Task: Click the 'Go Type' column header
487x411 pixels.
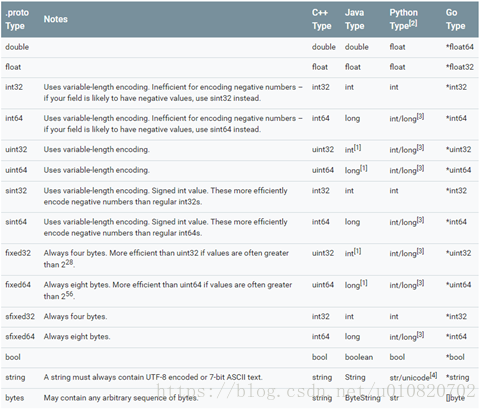Action: point(455,19)
